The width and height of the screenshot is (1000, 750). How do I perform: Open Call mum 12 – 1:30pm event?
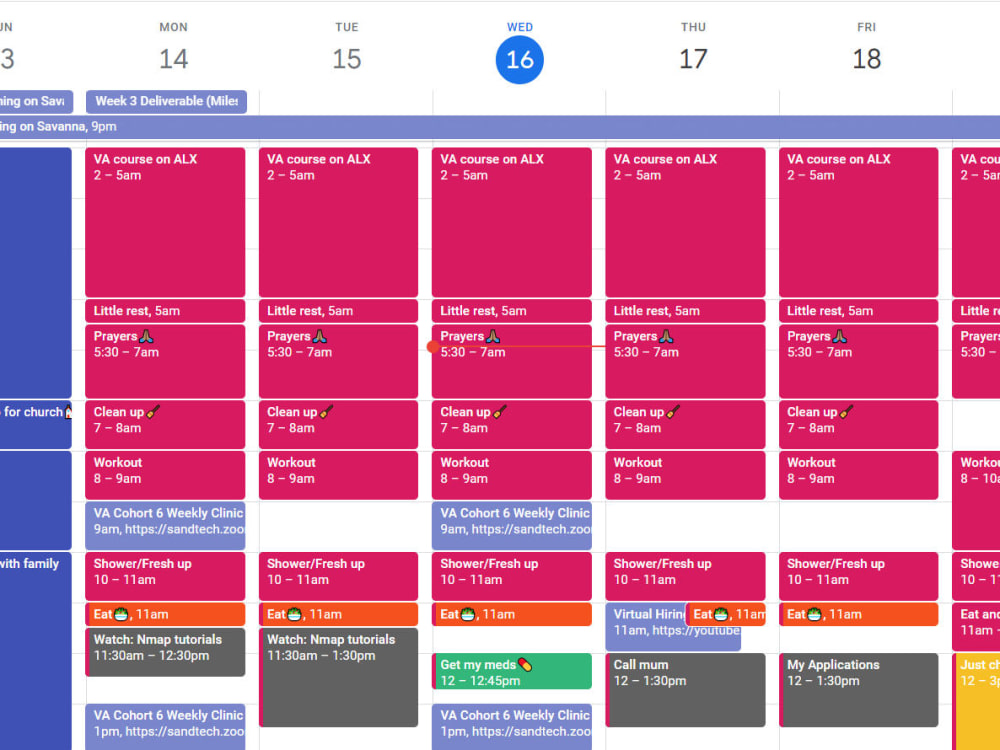(685, 690)
